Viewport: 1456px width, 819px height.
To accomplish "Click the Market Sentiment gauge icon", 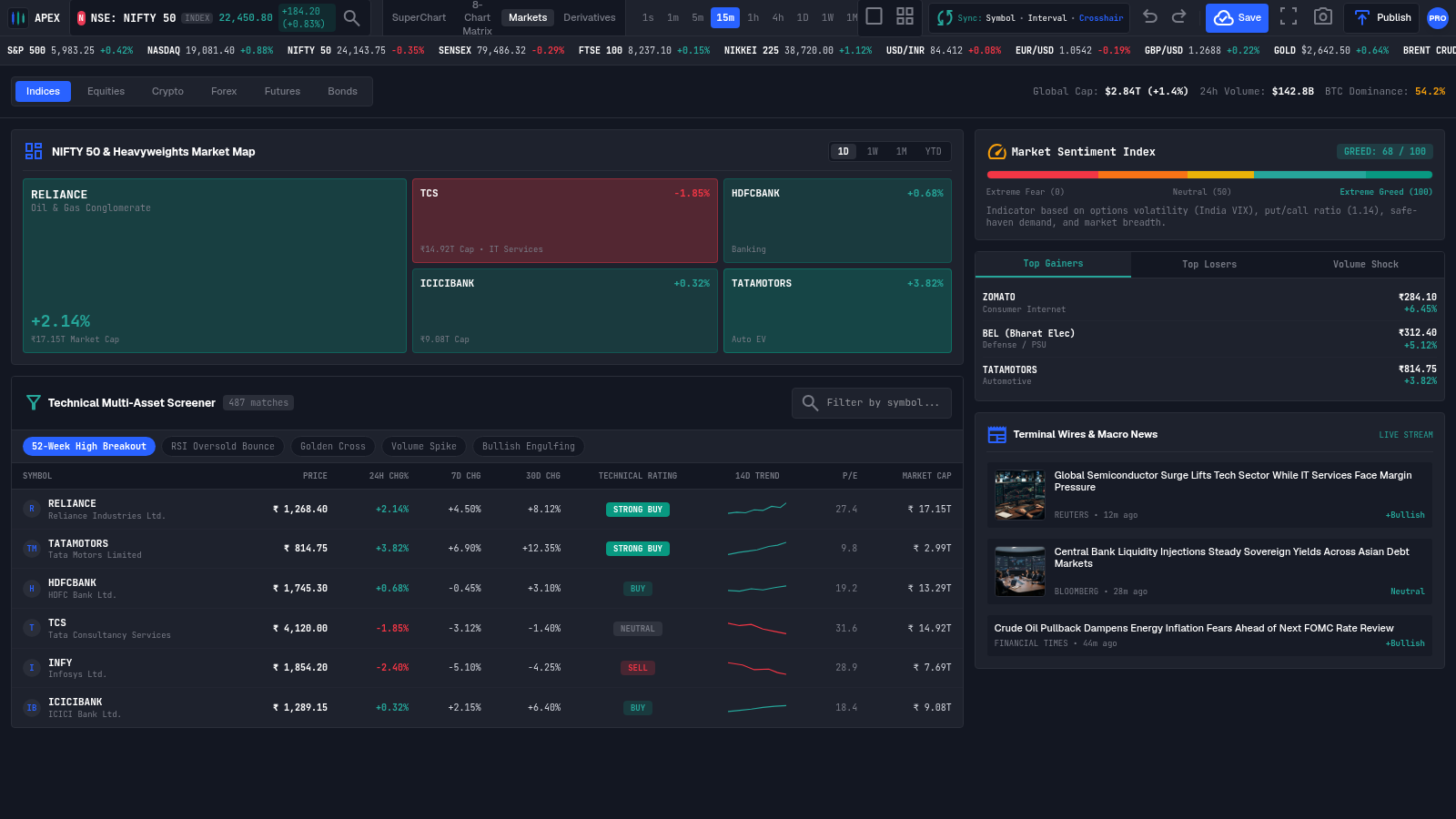I will pyautogui.click(x=997, y=152).
